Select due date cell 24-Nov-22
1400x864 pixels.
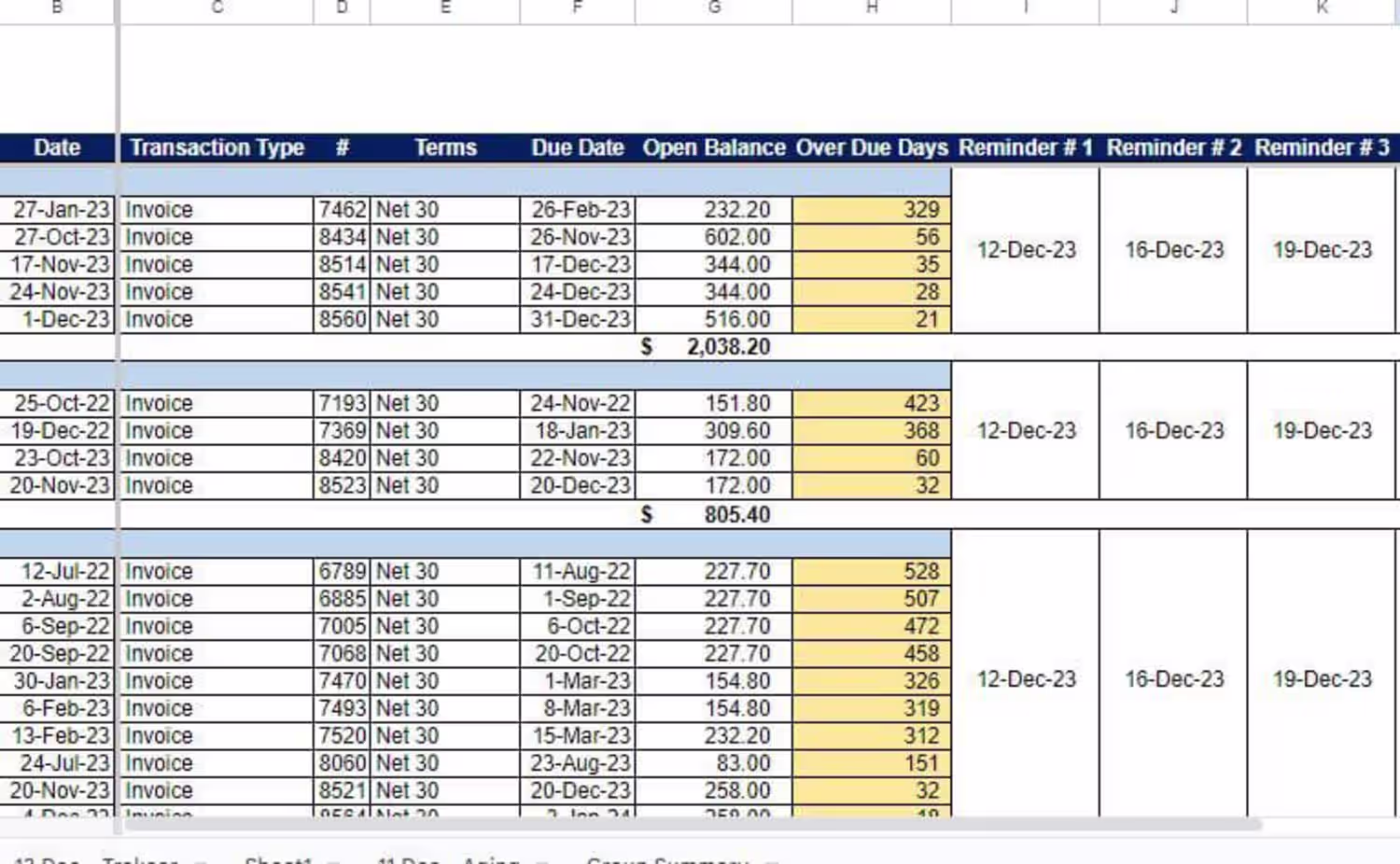(578, 404)
